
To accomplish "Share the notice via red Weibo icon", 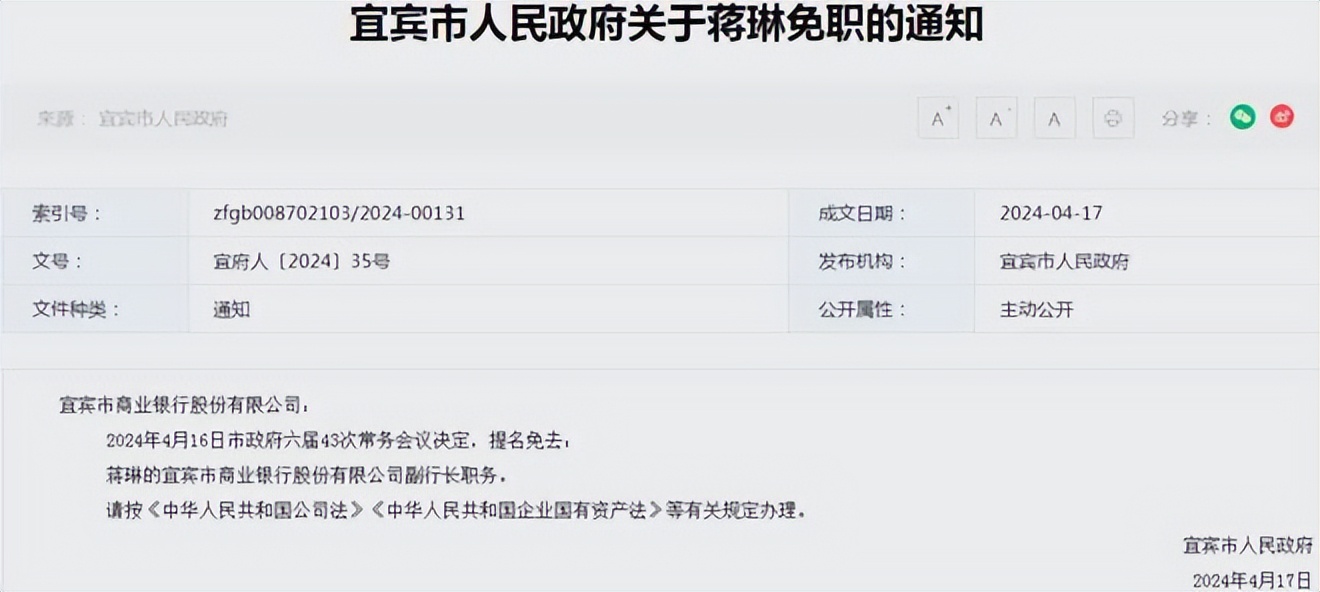I will (x=1282, y=117).
